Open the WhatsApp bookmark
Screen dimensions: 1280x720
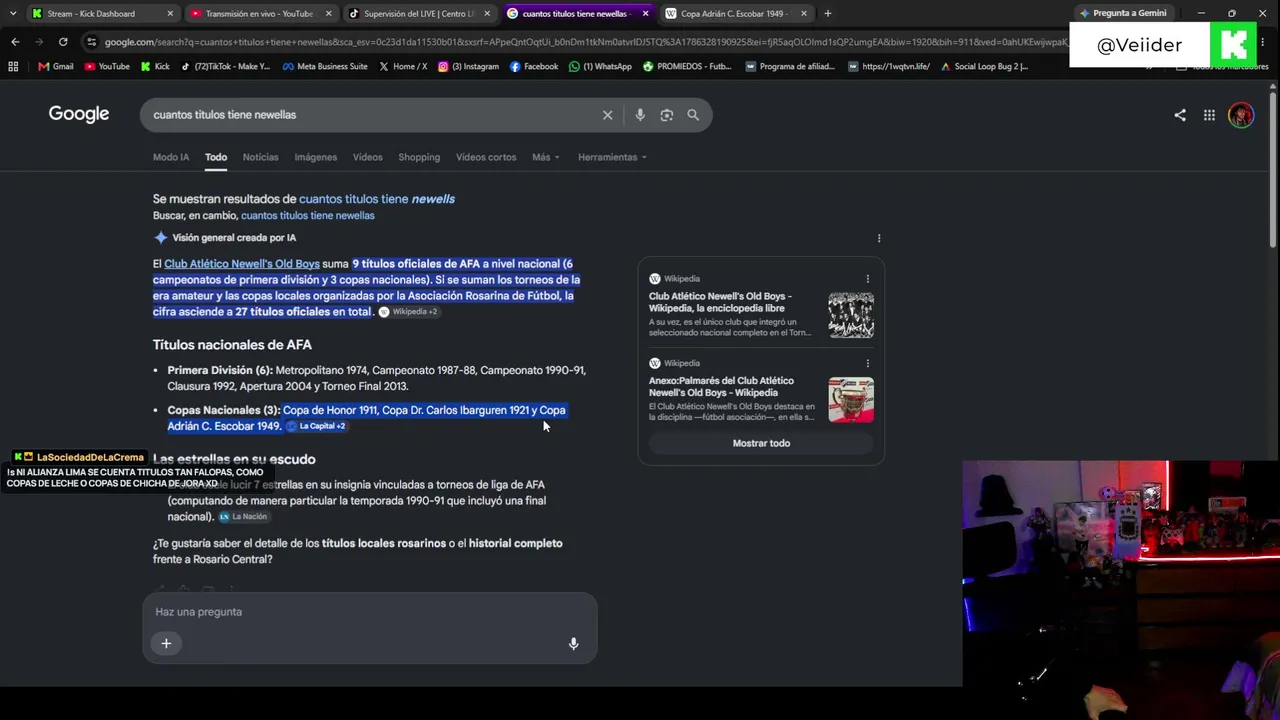600,66
